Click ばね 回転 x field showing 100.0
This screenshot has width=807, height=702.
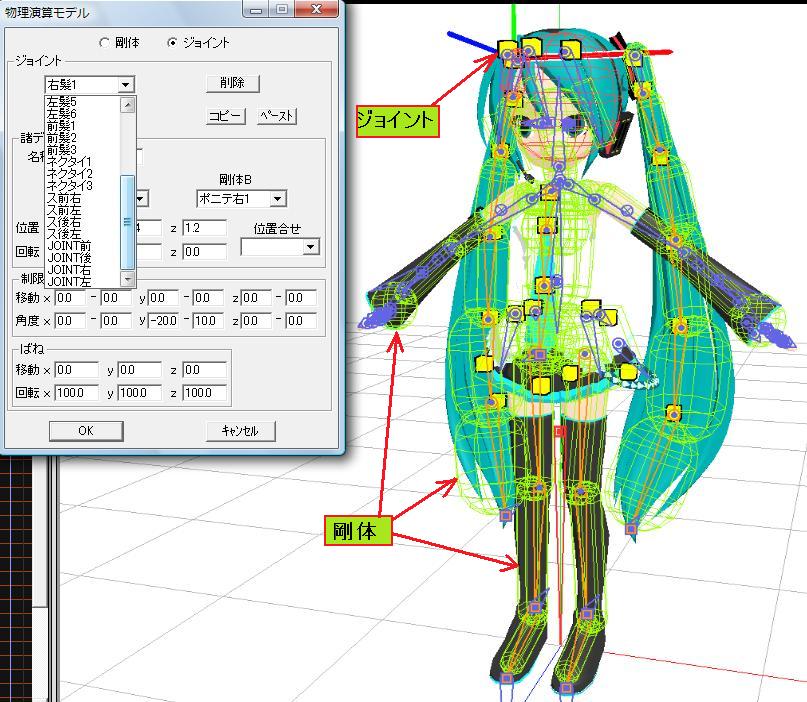click(x=76, y=393)
